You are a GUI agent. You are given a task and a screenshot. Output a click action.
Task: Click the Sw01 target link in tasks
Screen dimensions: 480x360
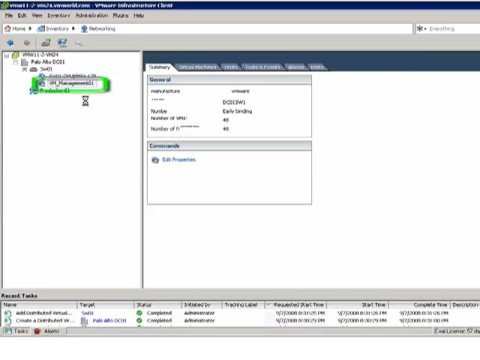coord(87,313)
